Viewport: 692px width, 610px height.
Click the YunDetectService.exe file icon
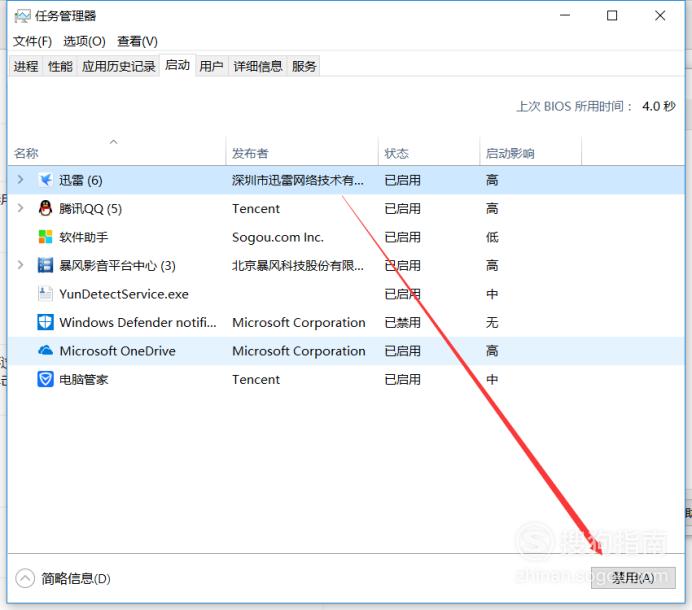coord(45,294)
